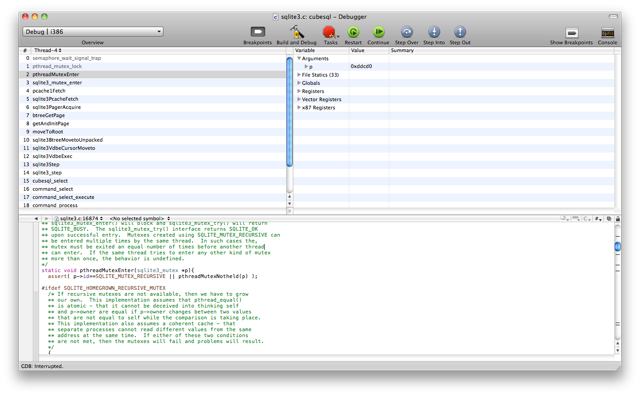Click the Variable column header

click(x=321, y=50)
